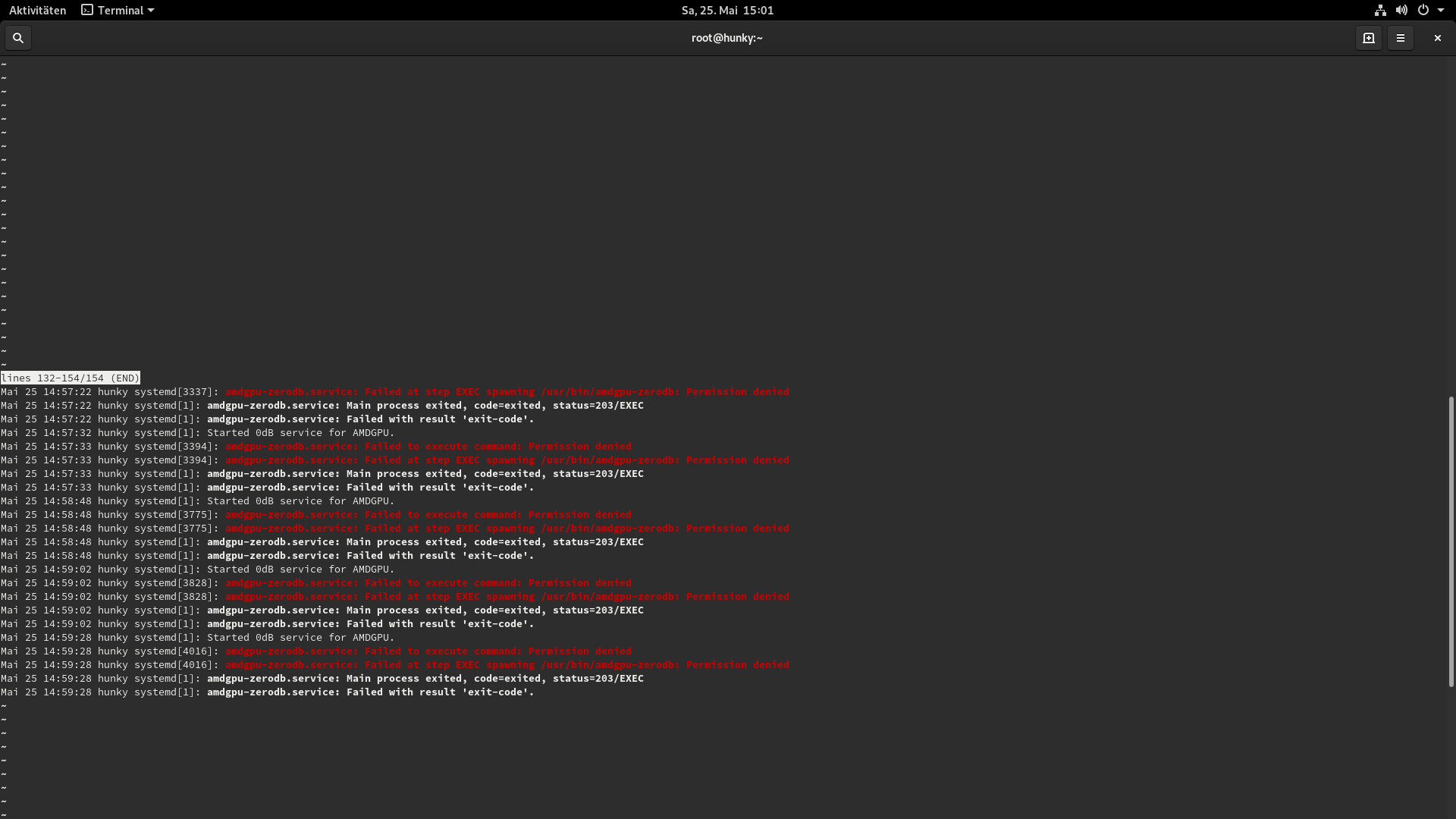The width and height of the screenshot is (1456, 819).
Task: Click the lines 132-154/154 (END) status
Action: pyautogui.click(x=71, y=378)
